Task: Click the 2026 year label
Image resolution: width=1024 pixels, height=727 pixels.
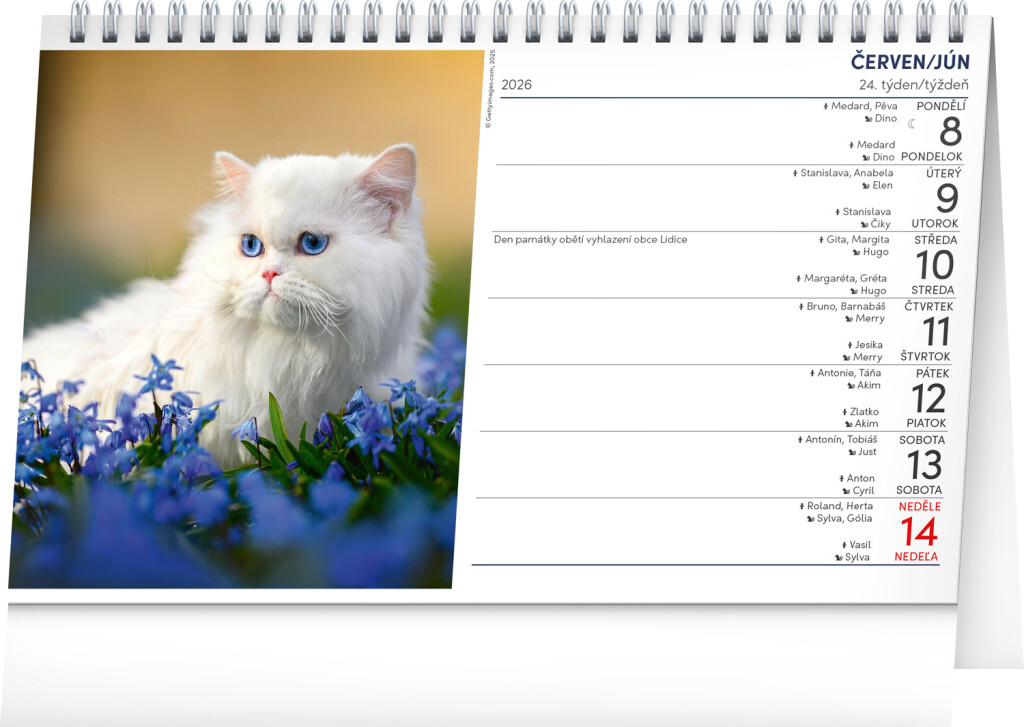Action: point(516,85)
